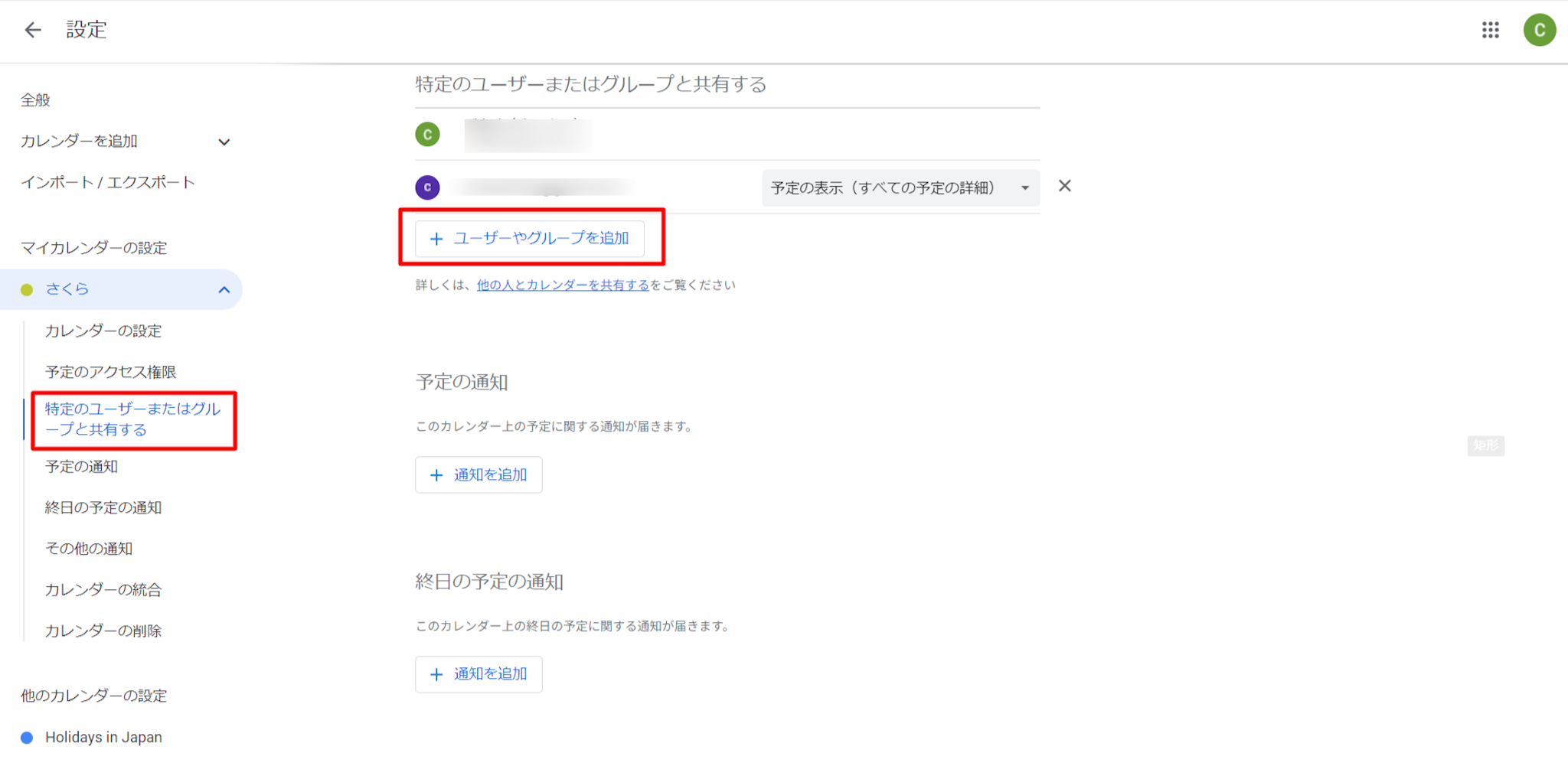Click ユーザーやグループを追加 button
1568x766 pixels.
click(x=530, y=239)
